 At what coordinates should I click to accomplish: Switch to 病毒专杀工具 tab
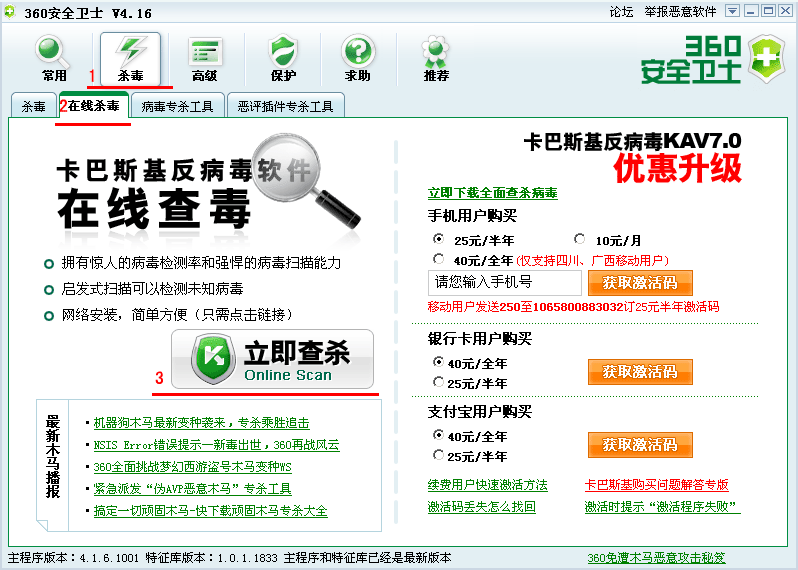tap(177, 105)
